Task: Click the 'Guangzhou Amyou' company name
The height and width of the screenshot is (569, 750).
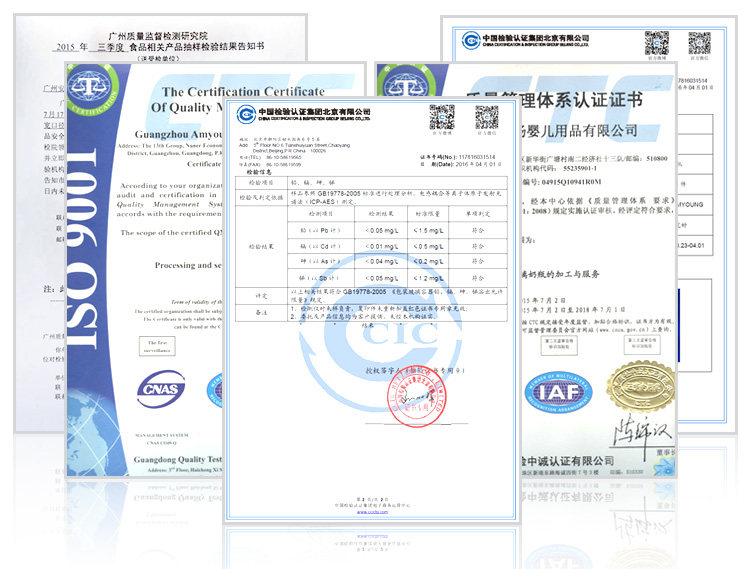Action: [x=179, y=134]
